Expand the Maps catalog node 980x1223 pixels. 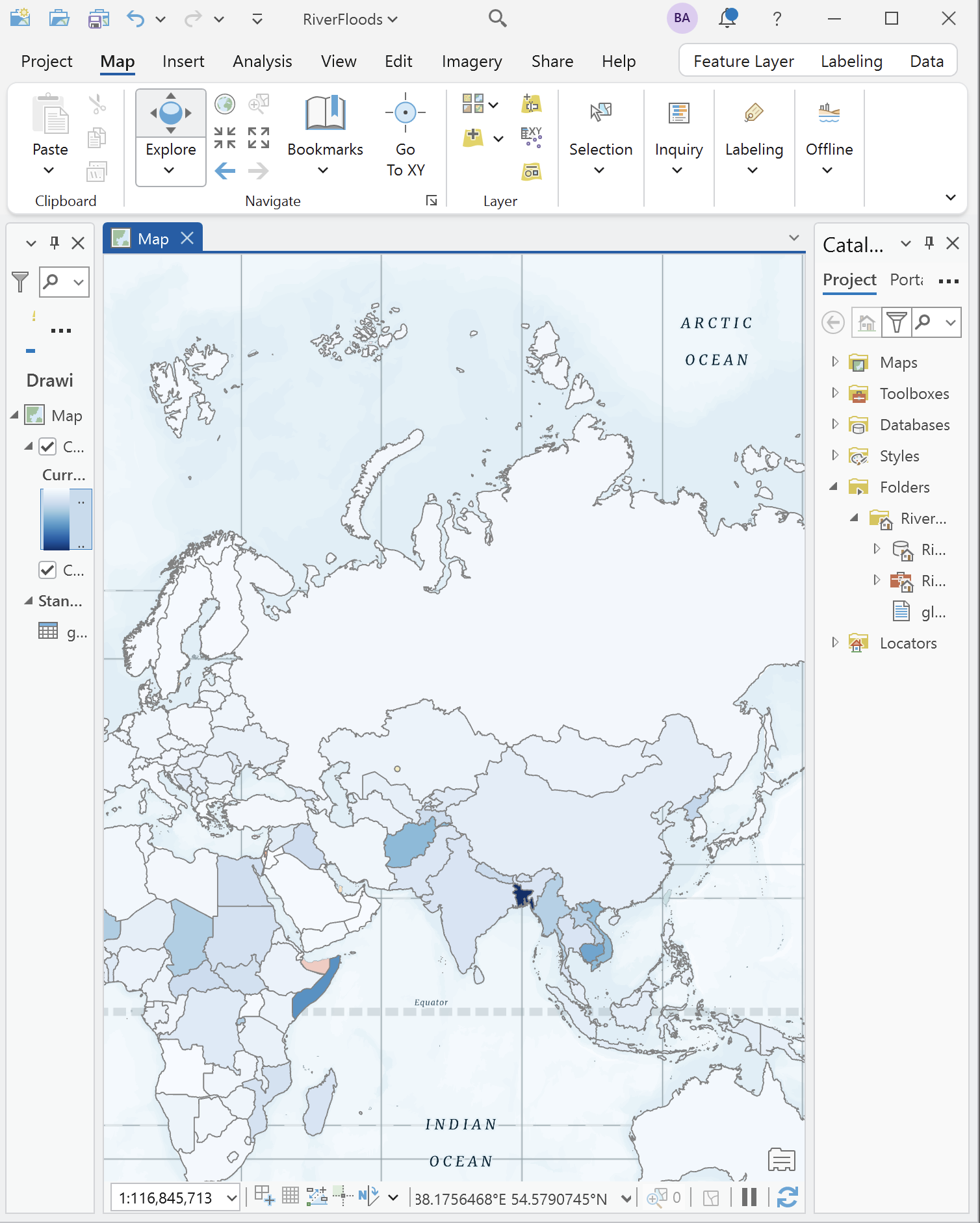point(835,361)
